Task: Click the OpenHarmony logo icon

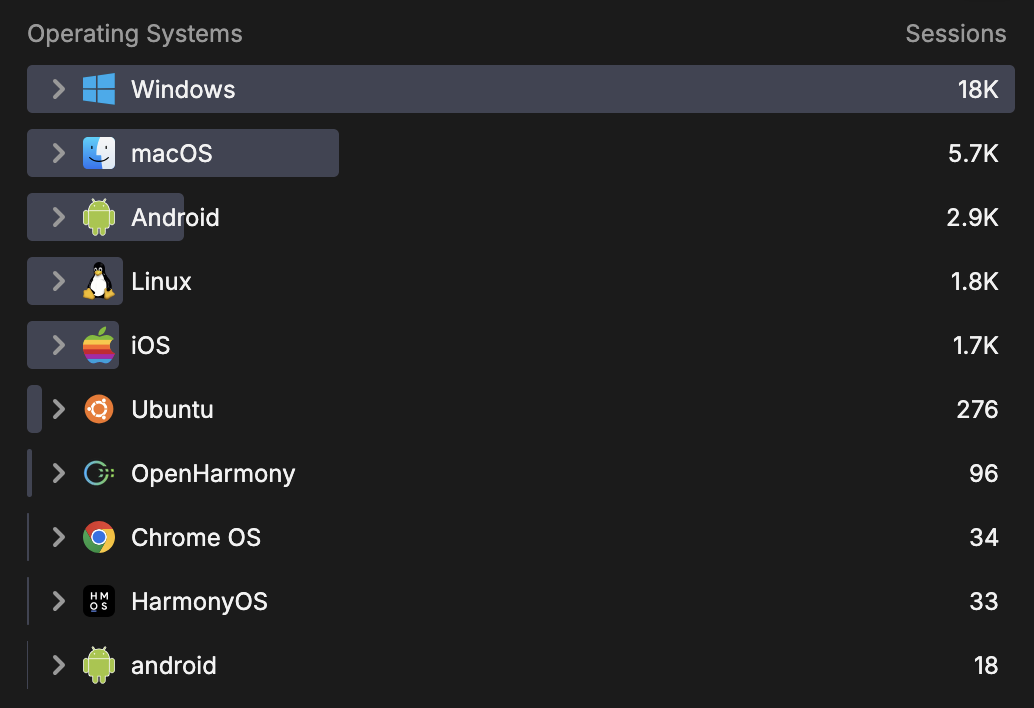Action: pos(98,473)
